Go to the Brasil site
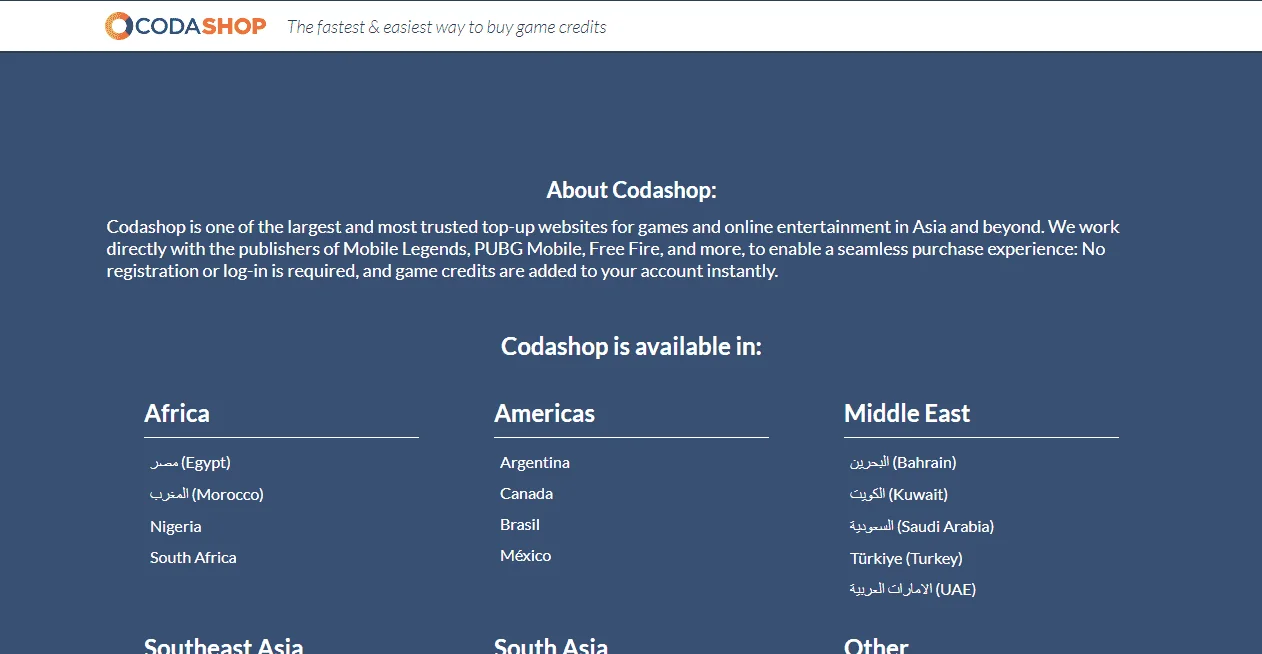This screenshot has height=654, width=1262. click(520, 524)
